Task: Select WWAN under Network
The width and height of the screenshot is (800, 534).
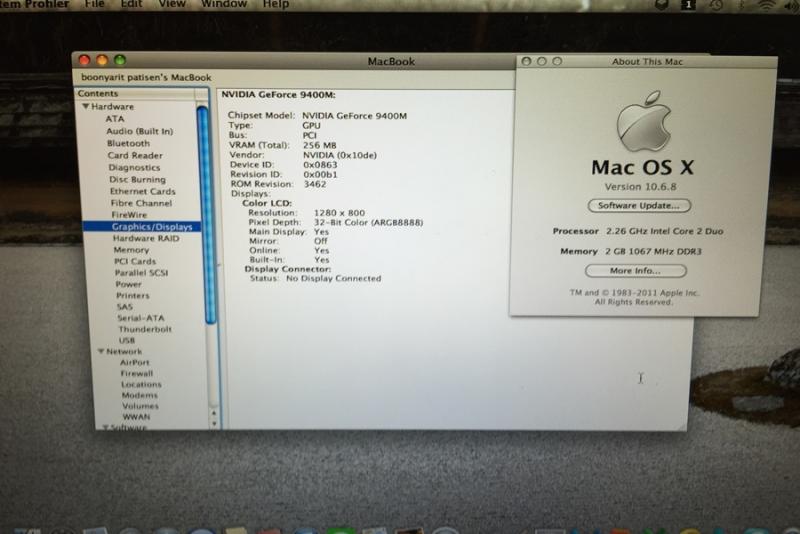Action: 136,417
